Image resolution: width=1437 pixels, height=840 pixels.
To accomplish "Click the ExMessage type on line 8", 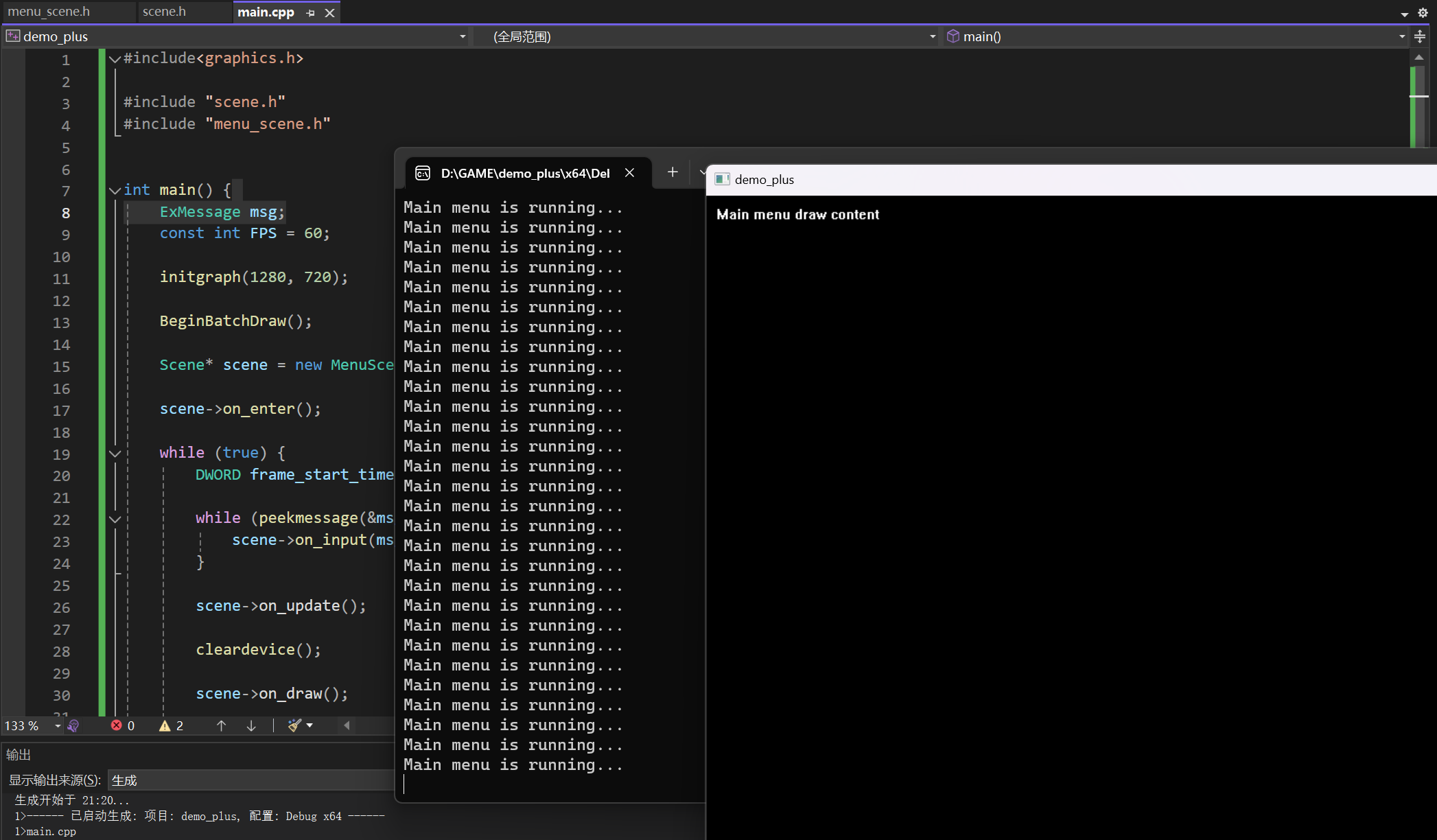I will [200, 211].
